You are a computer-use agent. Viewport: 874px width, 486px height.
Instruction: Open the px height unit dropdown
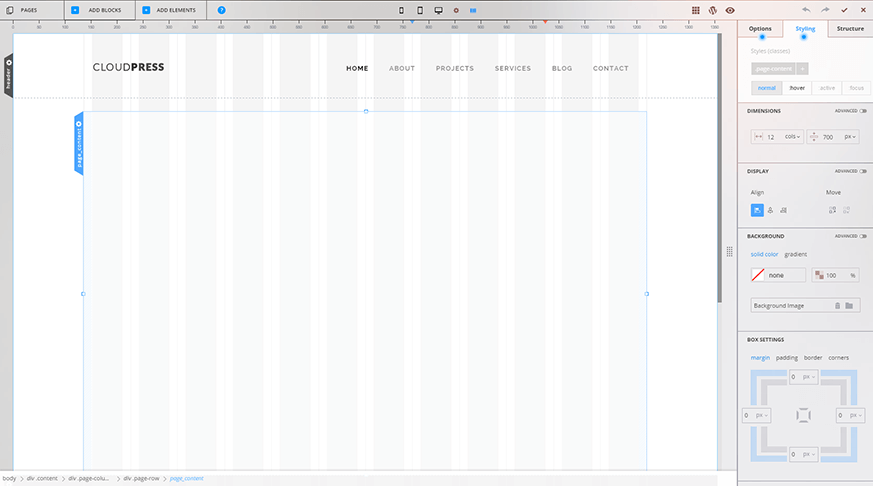pos(848,137)
